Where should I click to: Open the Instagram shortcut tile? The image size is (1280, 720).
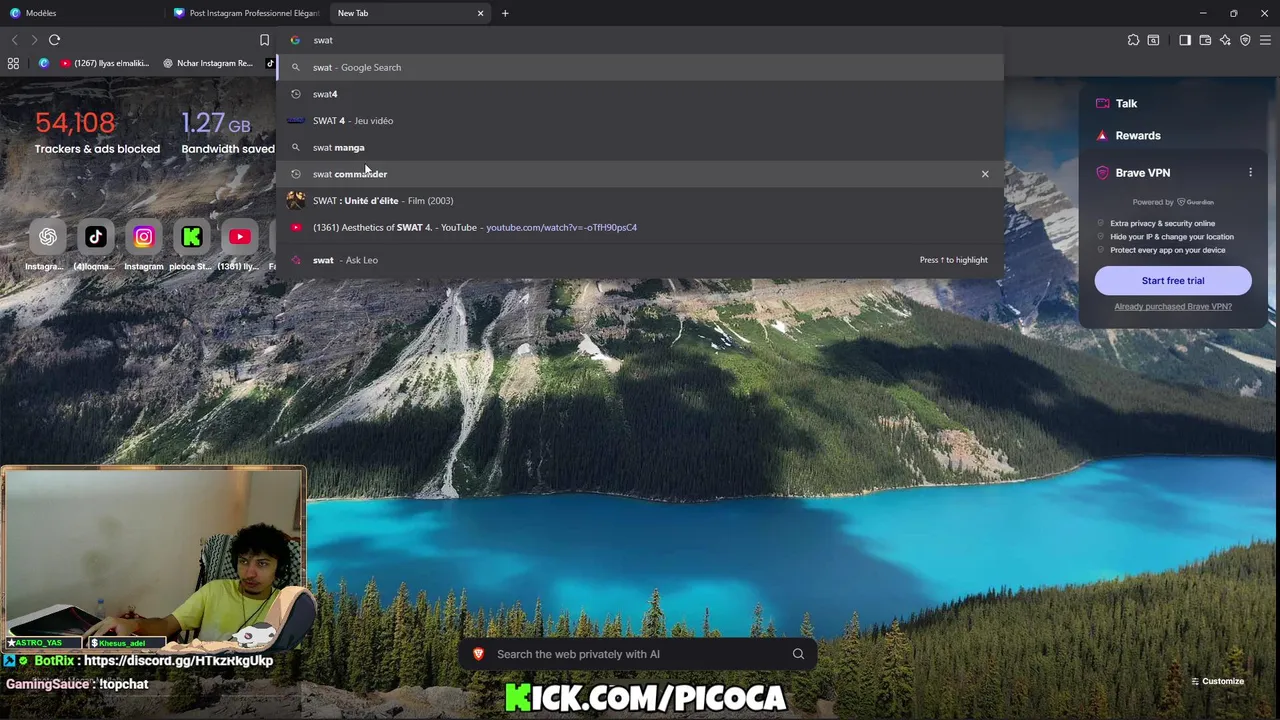click(x=144, y=237)
